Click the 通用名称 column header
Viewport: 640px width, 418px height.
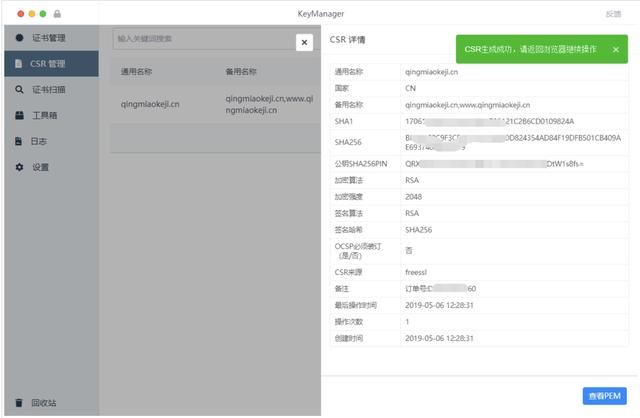(x=137, y=72)
